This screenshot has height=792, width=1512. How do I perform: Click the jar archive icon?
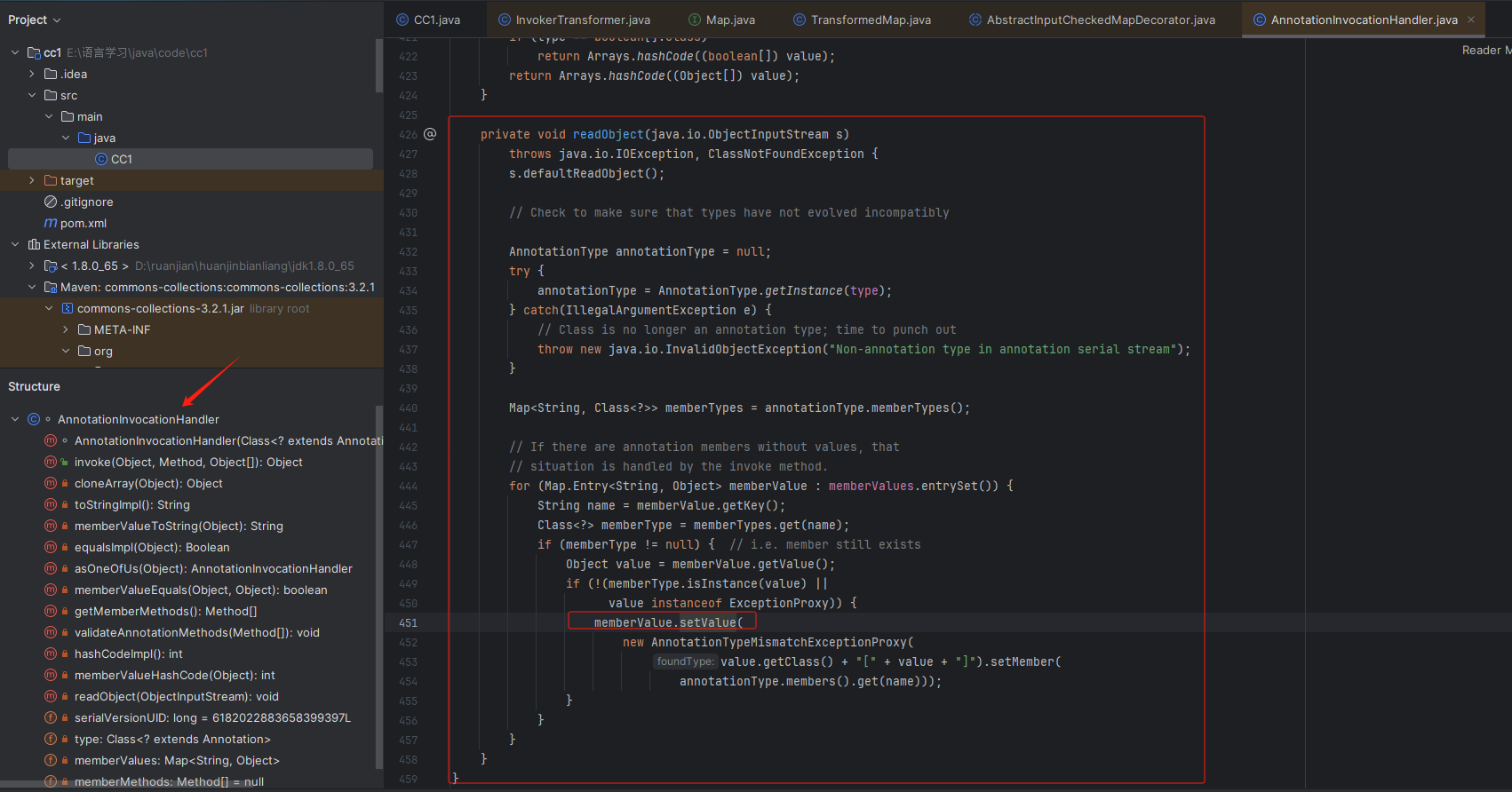[68, 308]
